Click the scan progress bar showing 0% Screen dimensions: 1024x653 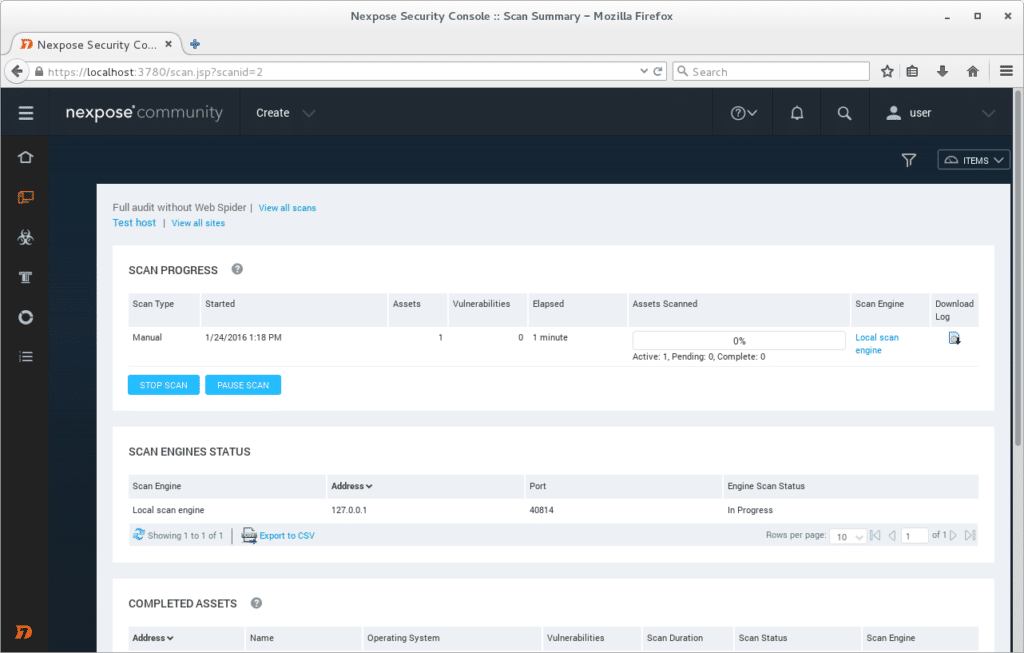click(x=738, y=340)
